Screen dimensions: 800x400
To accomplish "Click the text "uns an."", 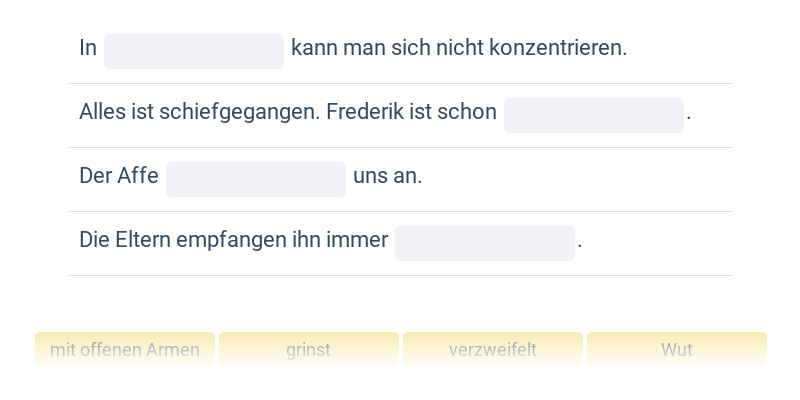I will click(388, 176).
